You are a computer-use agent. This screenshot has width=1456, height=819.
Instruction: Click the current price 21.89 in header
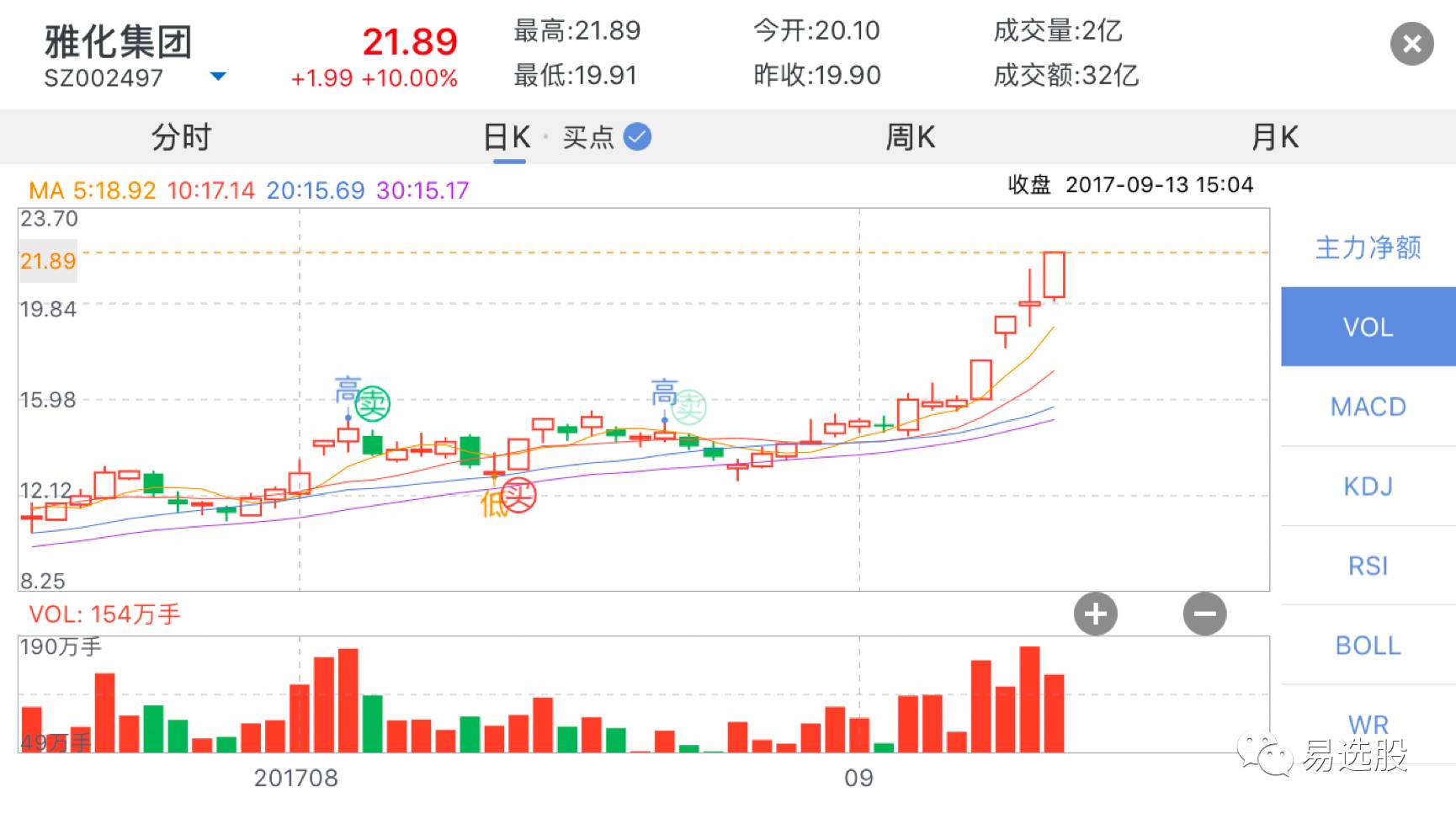(410, 41)
